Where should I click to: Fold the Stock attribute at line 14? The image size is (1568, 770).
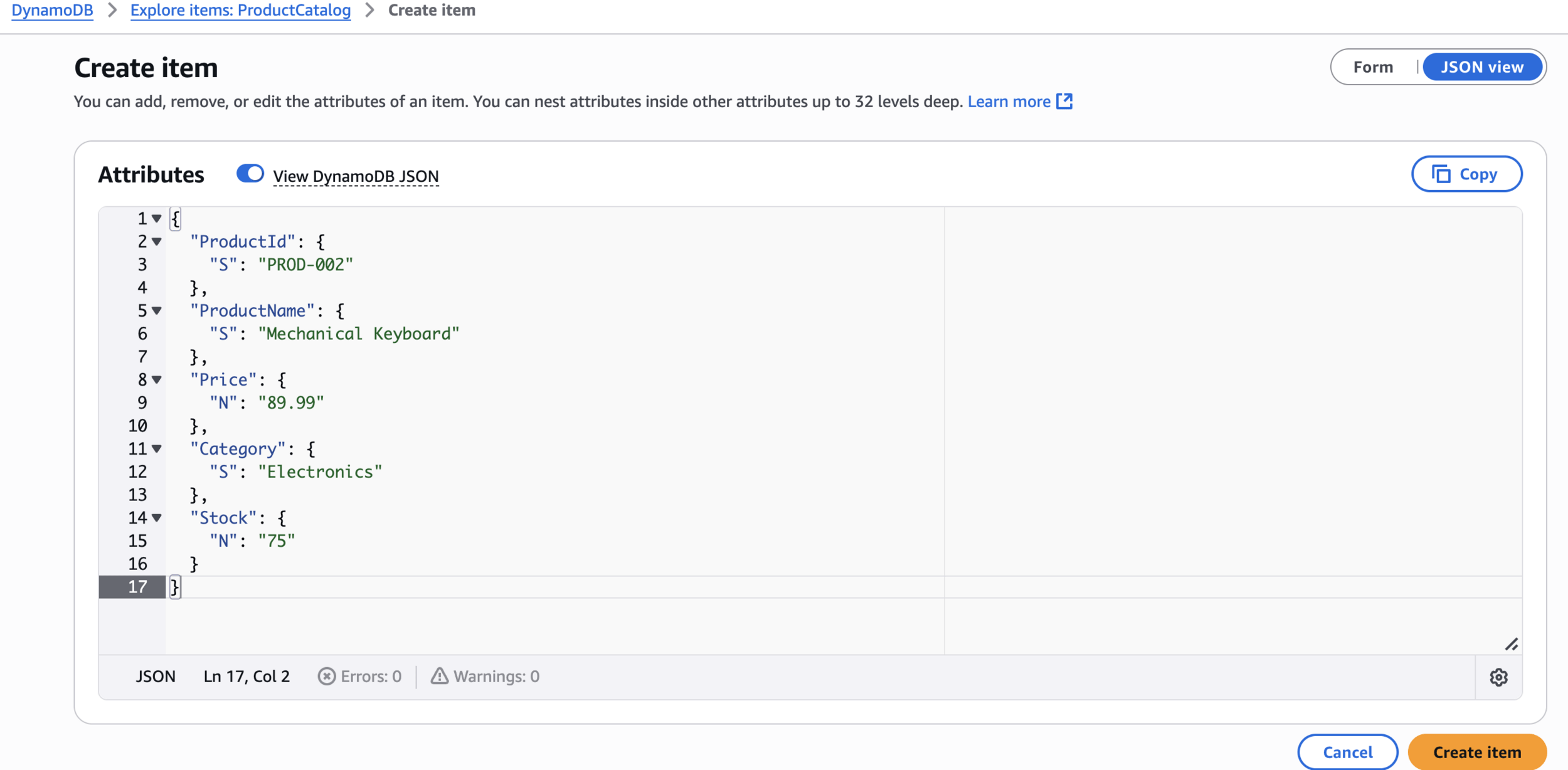coord(157,517)
